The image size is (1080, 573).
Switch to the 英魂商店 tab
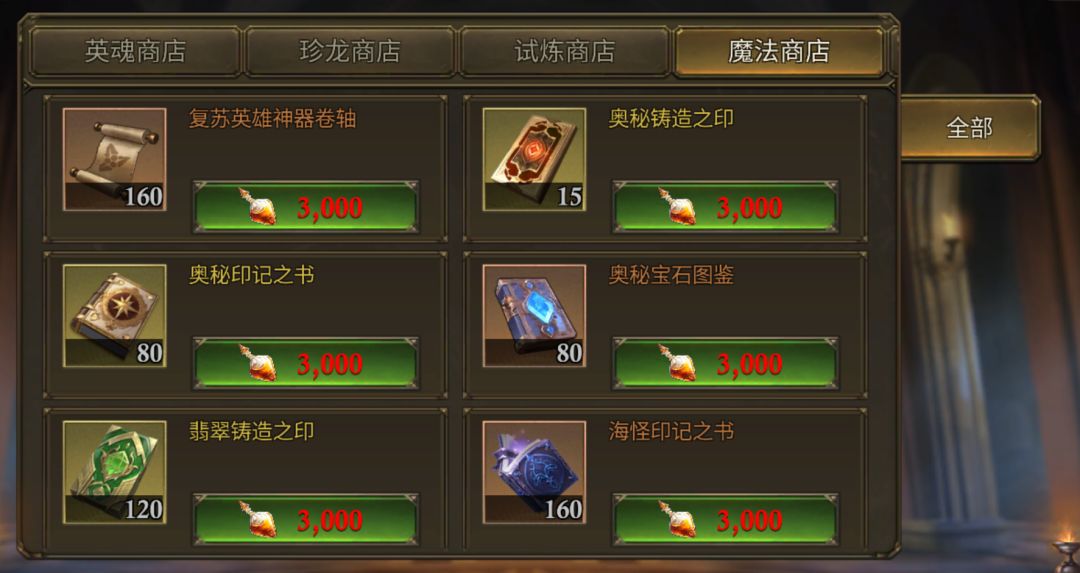click(135, 52)
